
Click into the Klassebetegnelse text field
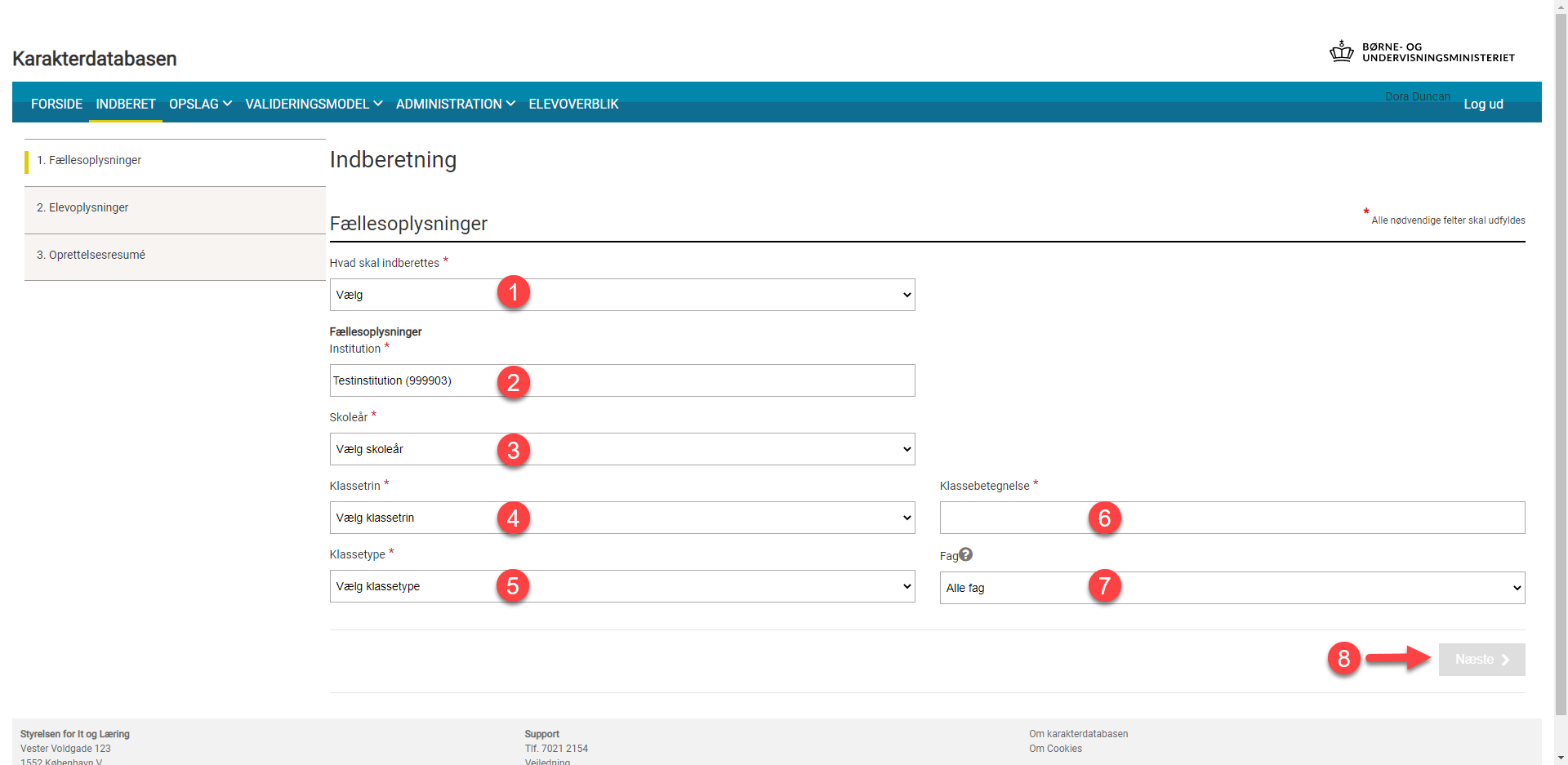[1232, 518]
